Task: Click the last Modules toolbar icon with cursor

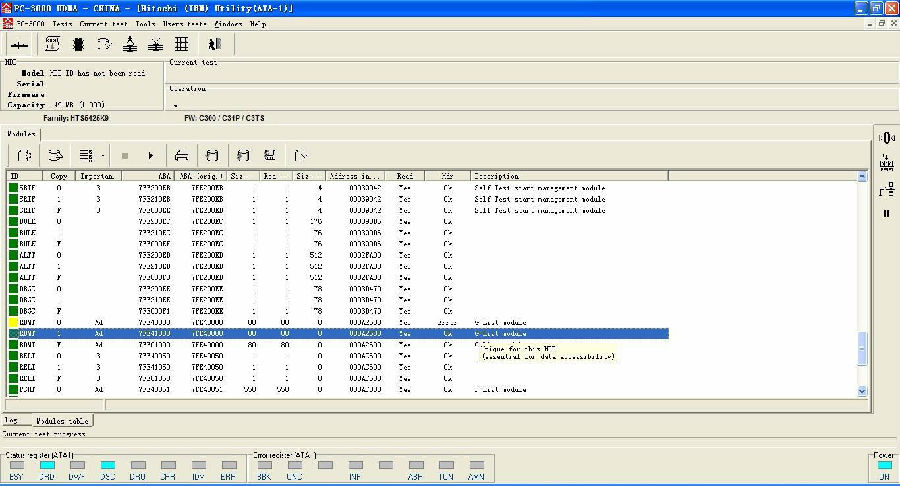Action: (300, 155)
